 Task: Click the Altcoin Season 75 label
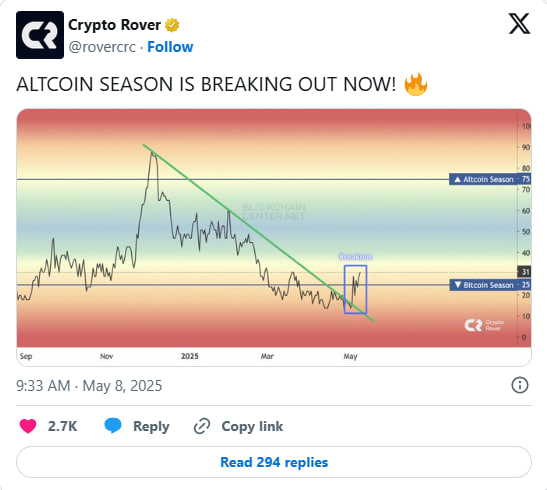[x=490, y=179]
